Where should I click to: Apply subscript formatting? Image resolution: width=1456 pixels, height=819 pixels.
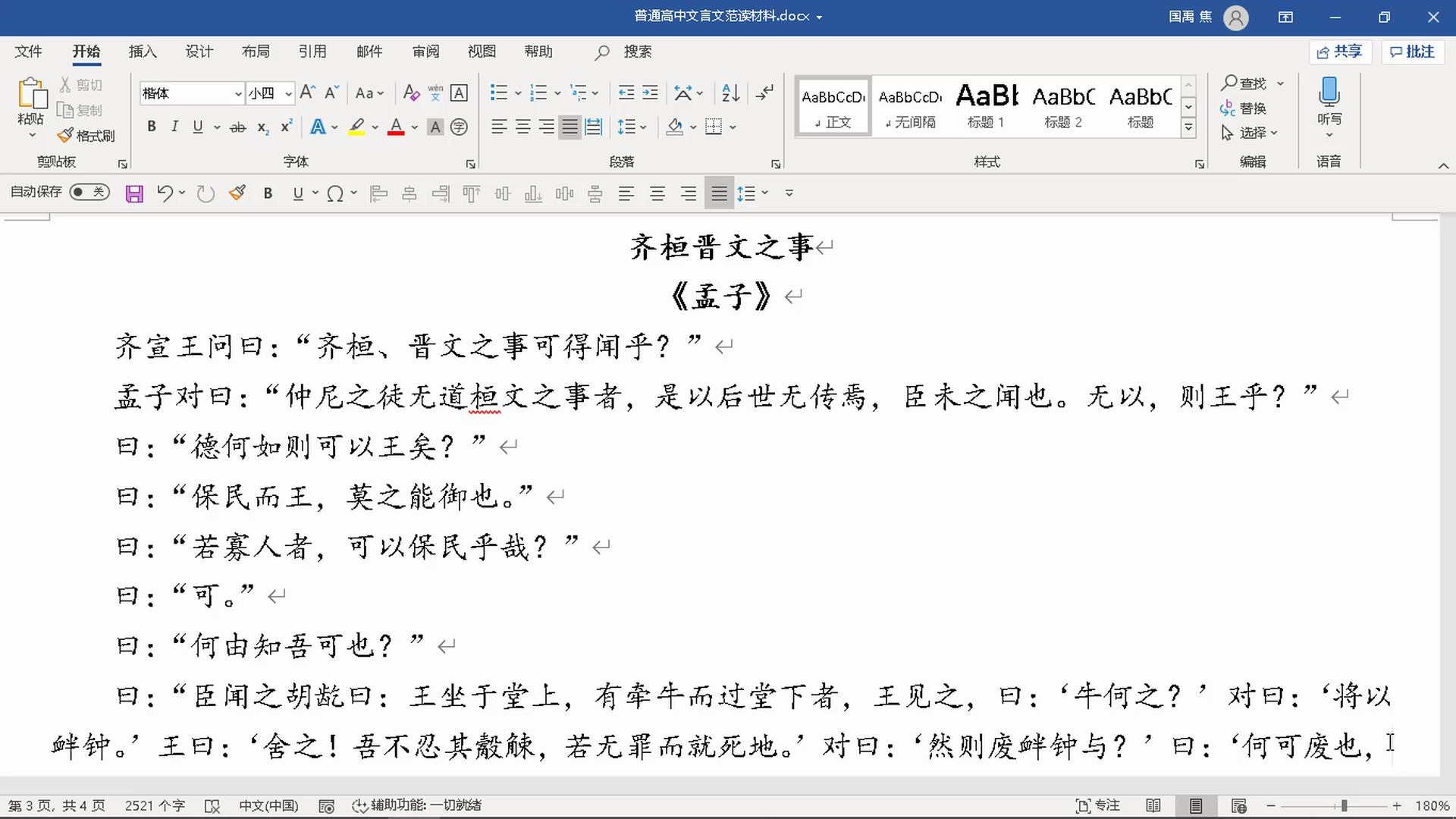[262, 127]
